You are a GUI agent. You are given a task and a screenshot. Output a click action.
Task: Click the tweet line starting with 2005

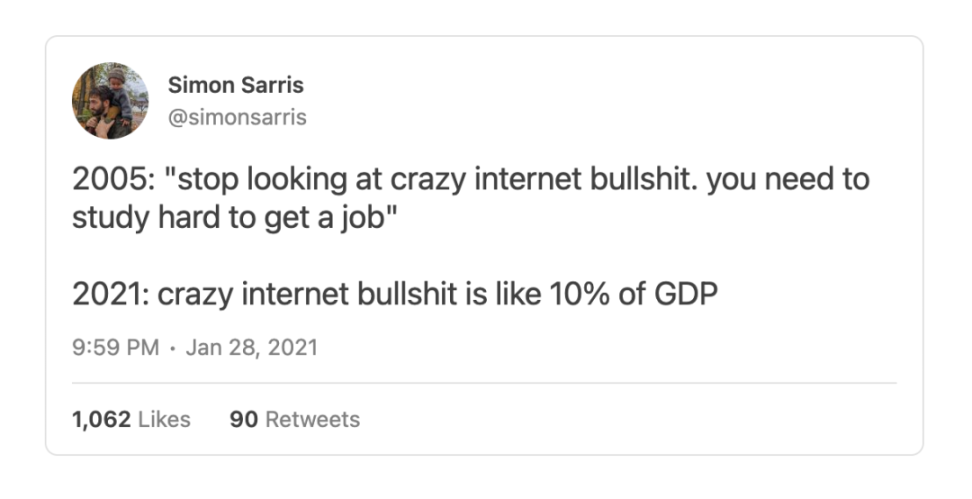click(470, 180)
